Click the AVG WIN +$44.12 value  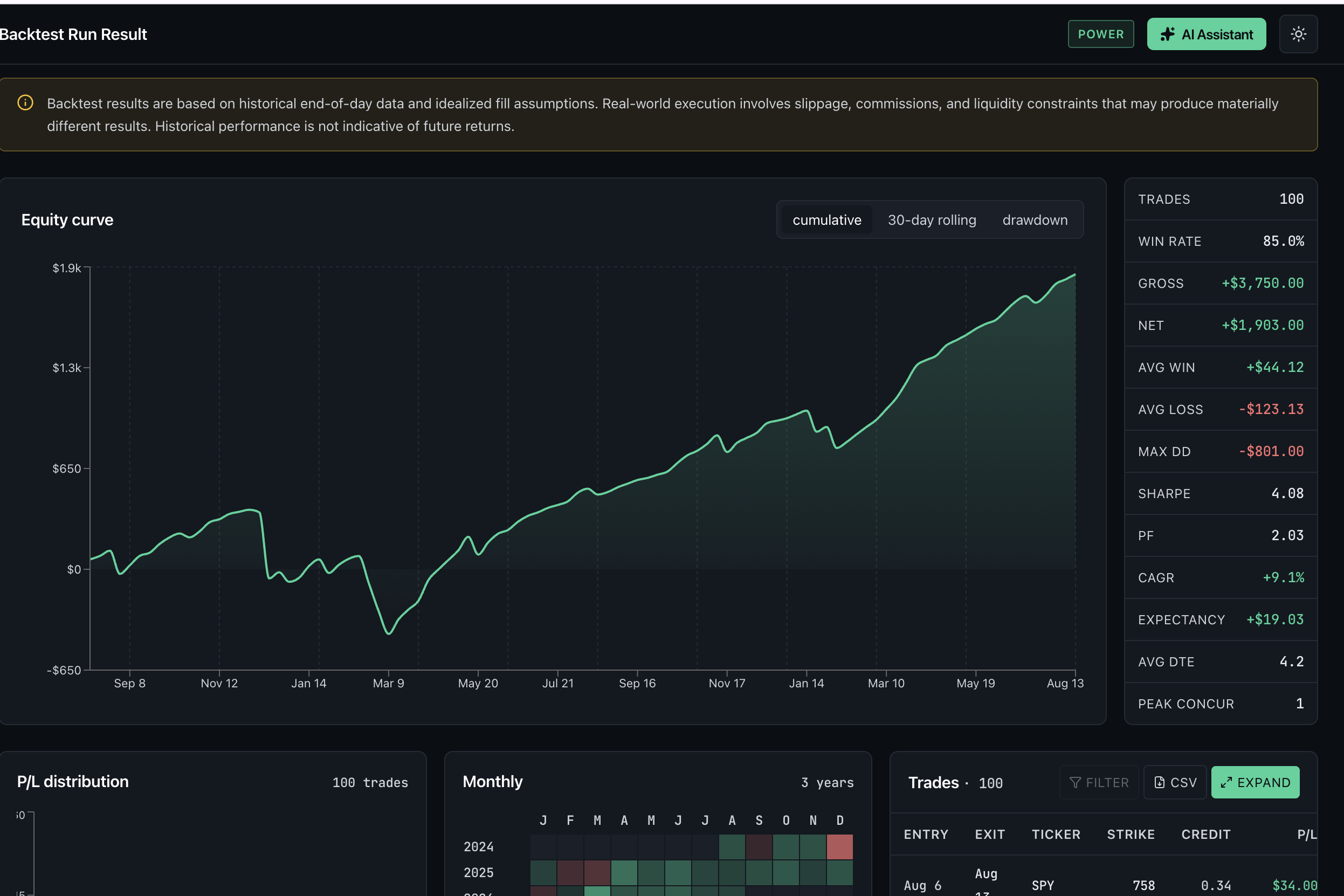[1275, 367]
